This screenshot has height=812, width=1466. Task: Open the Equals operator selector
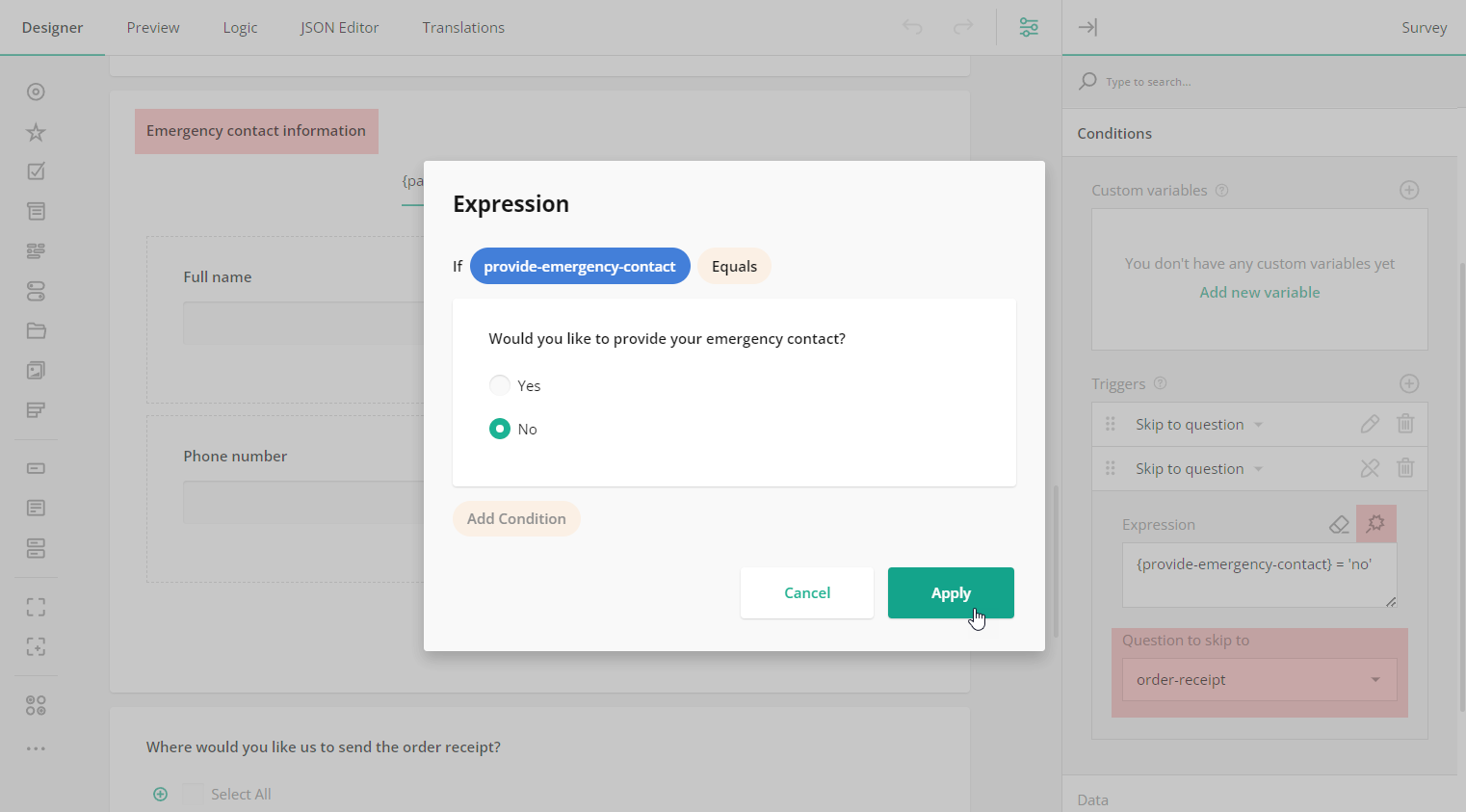coord(734,266)
